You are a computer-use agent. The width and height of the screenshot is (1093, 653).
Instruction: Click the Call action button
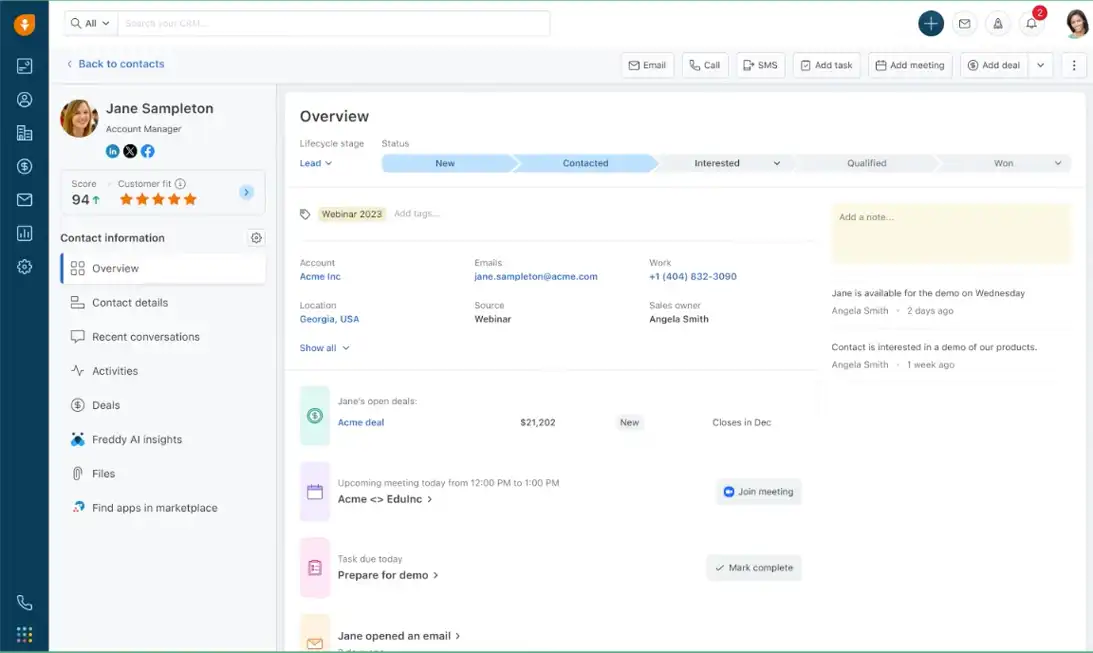click(x=705, y=65)
